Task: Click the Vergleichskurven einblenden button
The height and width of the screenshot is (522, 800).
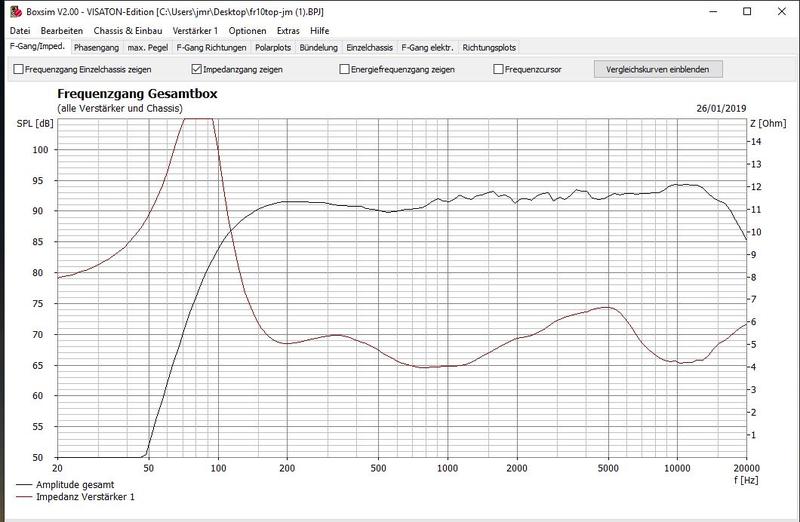Action: click(x=657, y=70)
